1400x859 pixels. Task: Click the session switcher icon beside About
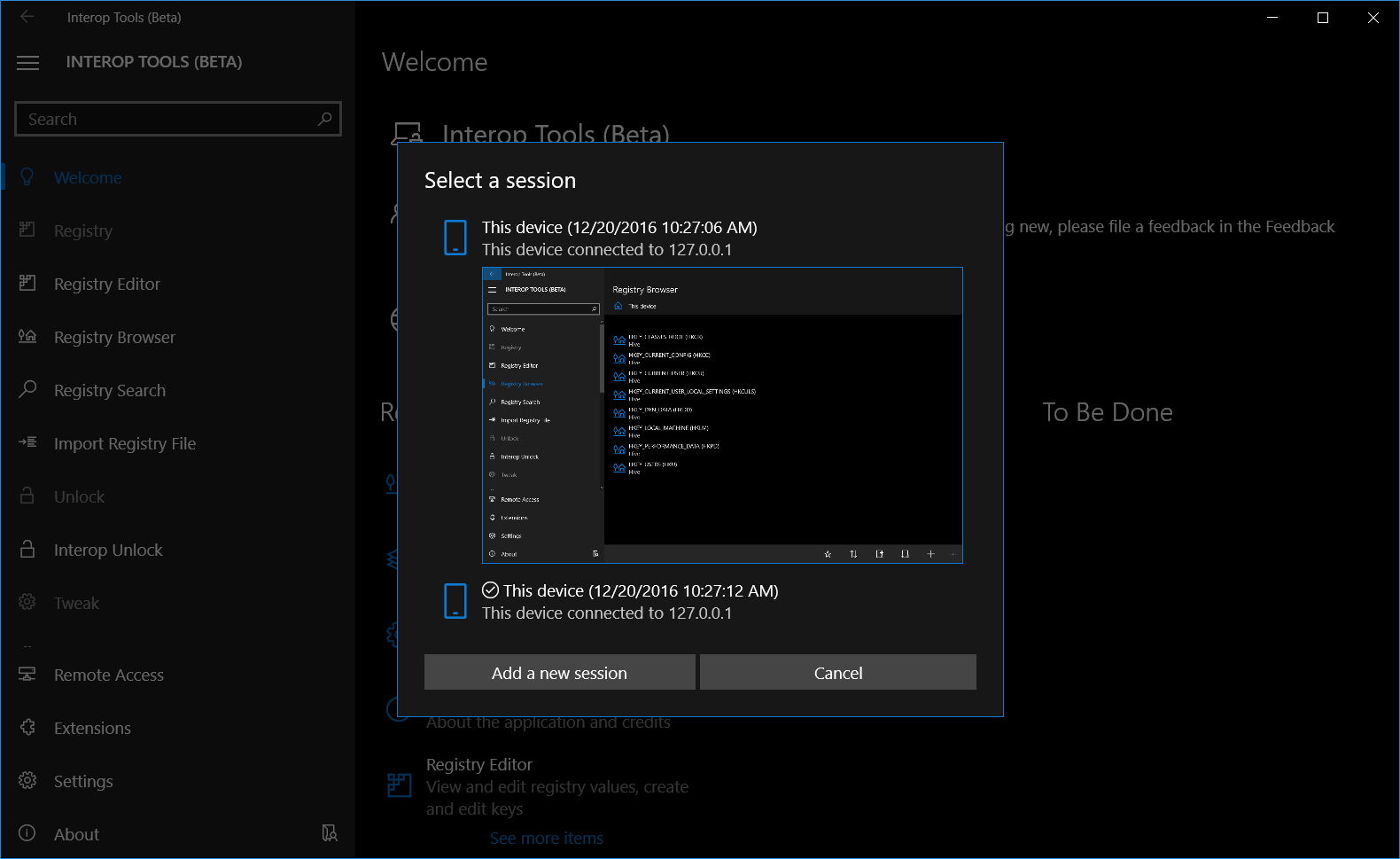click(330, 833)
